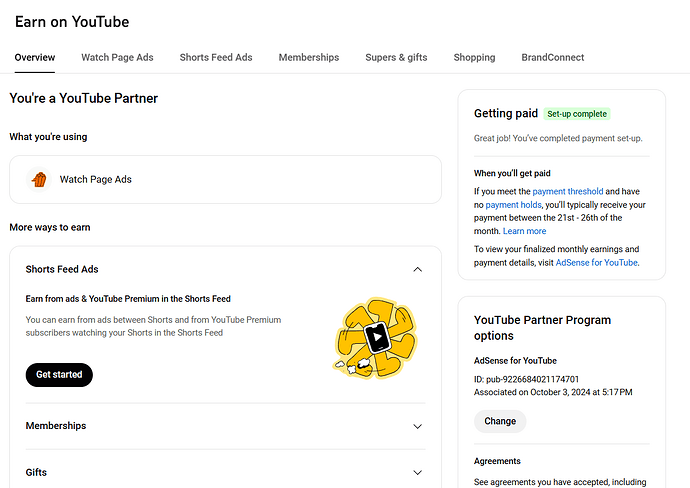
Task: Click the yellow Shorts Feed illustration
Action: point(375,338)
